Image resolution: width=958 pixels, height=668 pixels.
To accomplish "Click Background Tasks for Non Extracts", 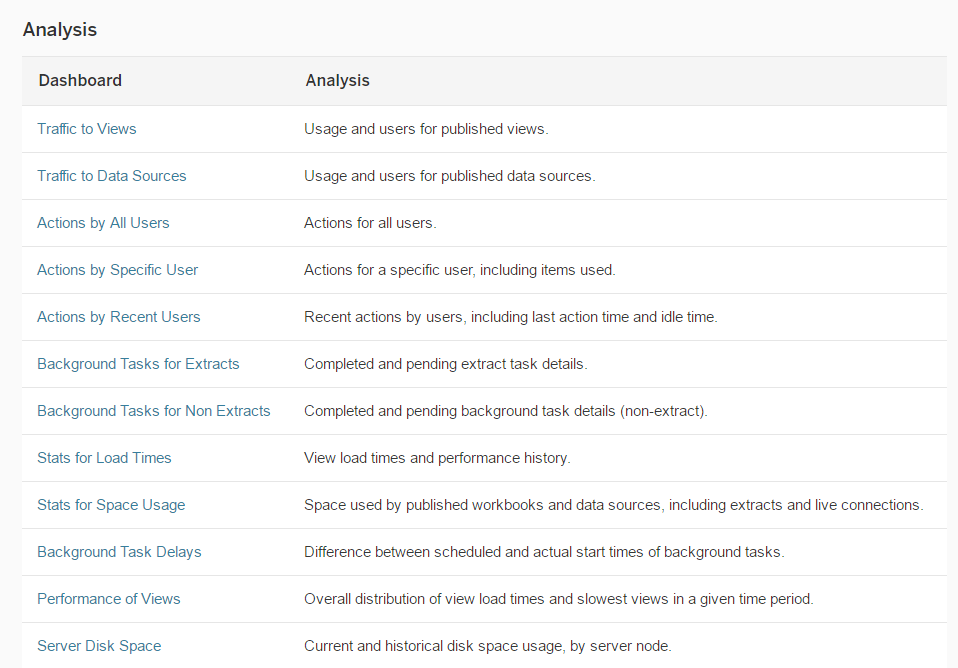I will tap(153, 411).
